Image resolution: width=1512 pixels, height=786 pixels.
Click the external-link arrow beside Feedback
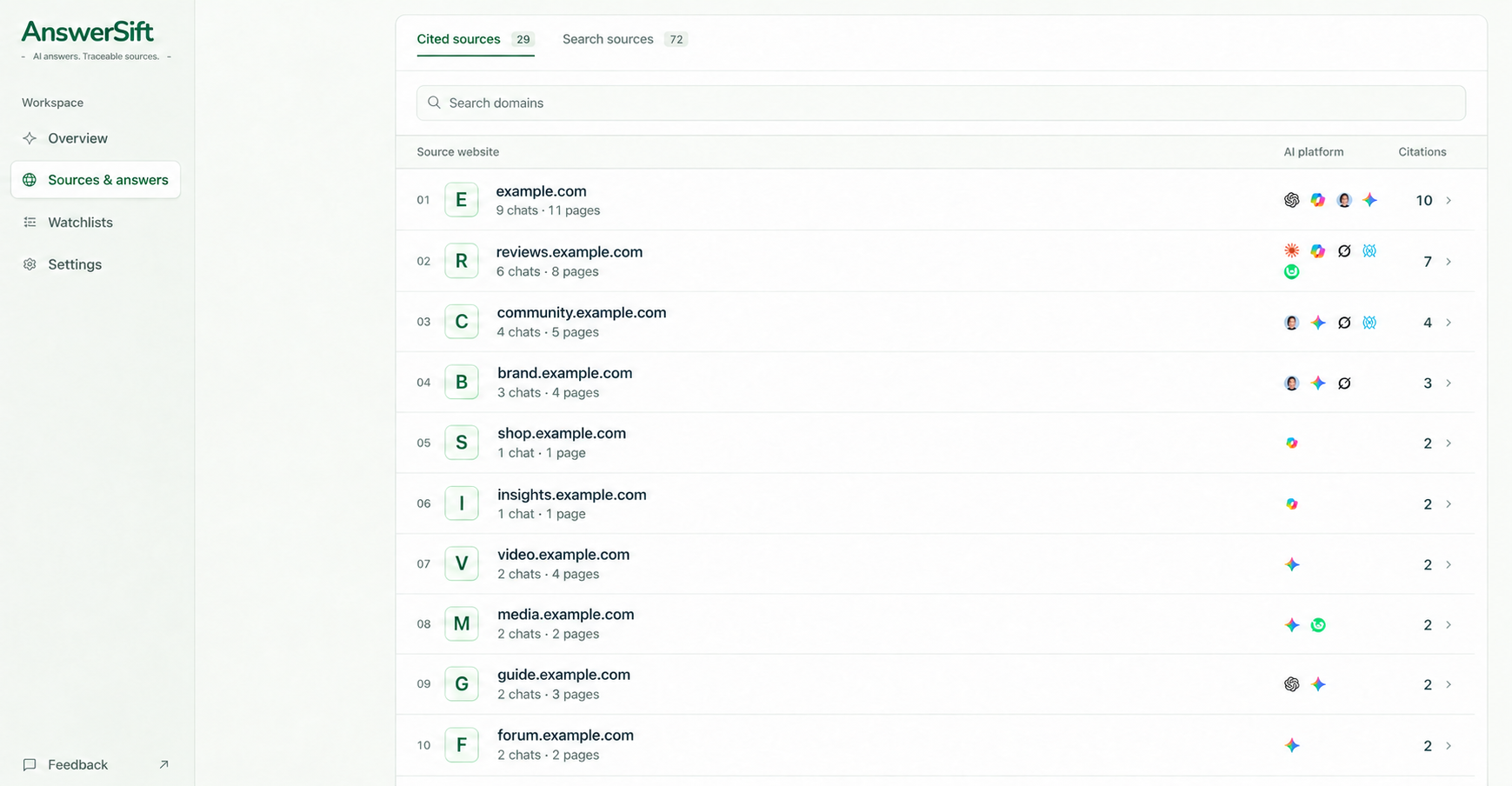(163, 765)
